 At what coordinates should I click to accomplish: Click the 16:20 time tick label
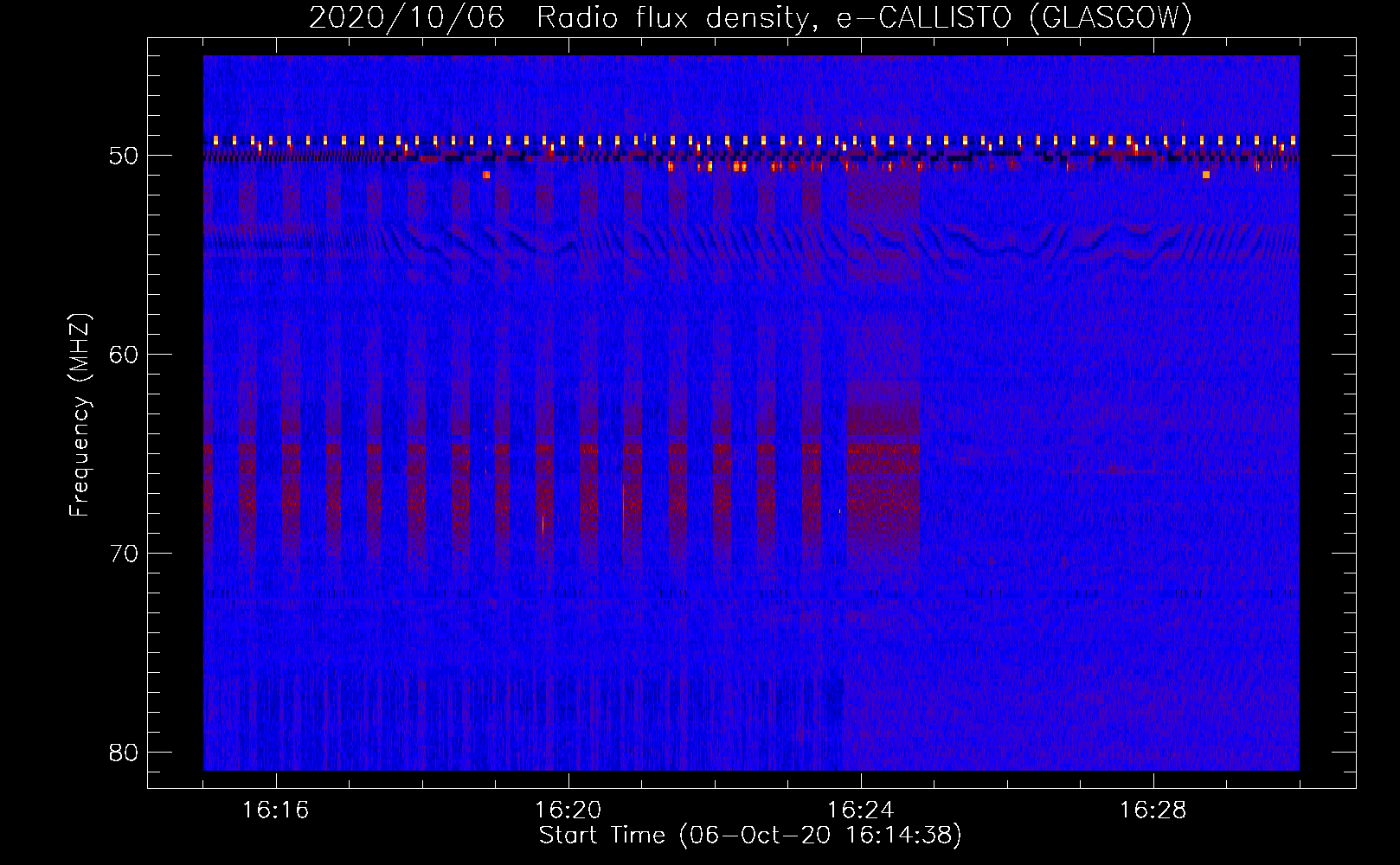[x=568, y=811]
